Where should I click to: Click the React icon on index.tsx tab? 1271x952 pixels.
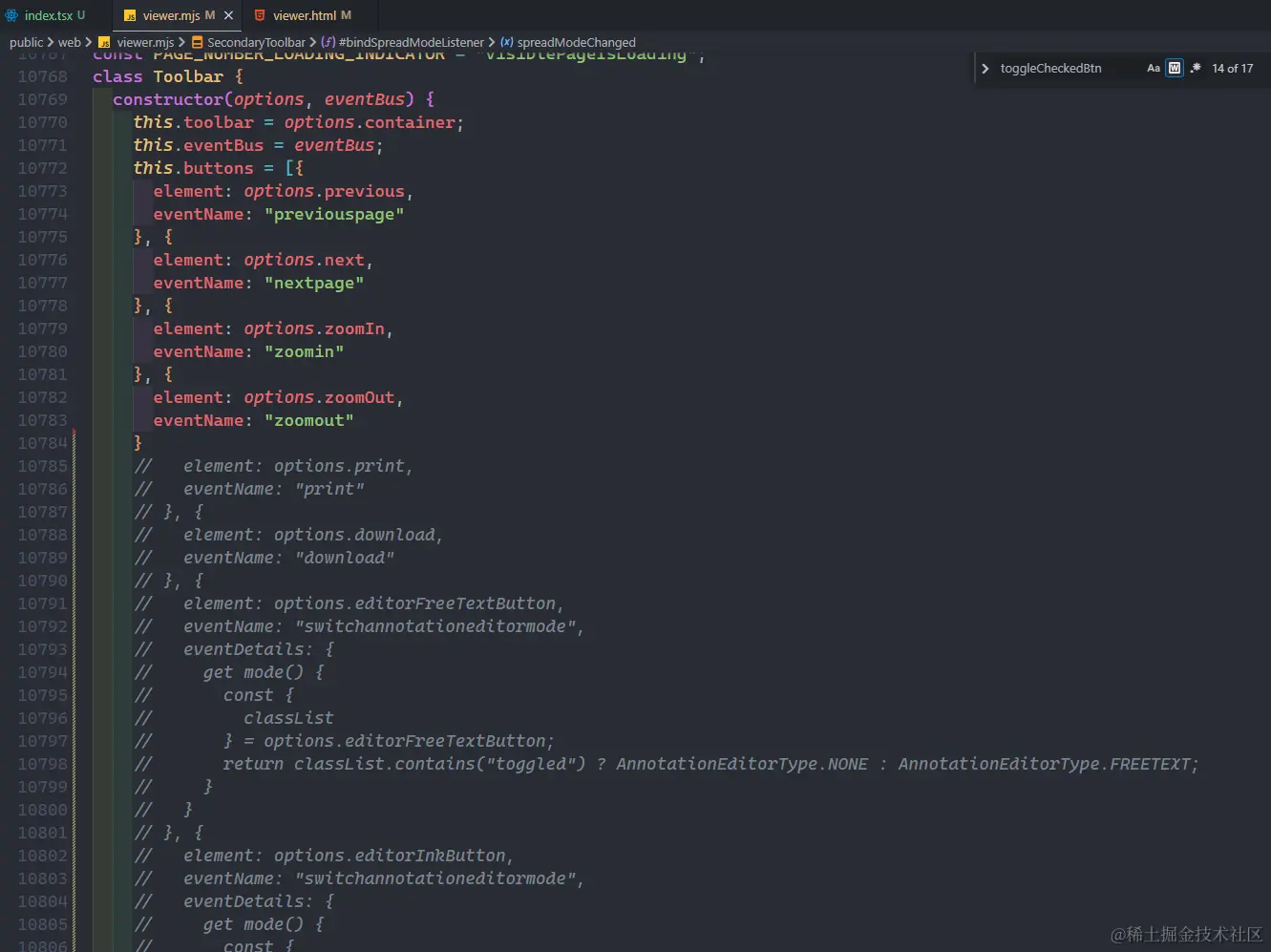[x=11, y=15]
